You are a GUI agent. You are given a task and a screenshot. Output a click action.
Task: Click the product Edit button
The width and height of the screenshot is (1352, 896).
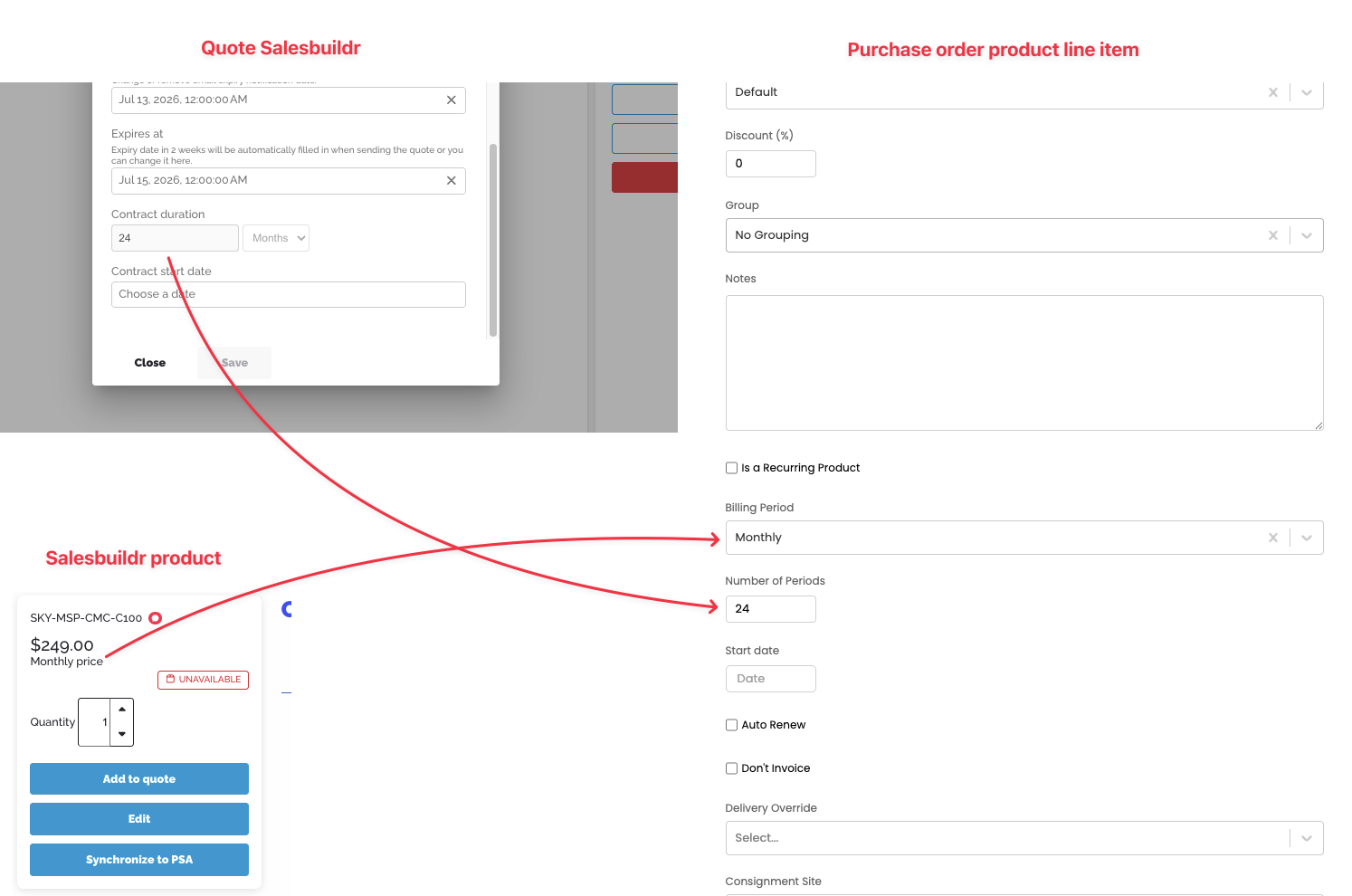[139, 819]
